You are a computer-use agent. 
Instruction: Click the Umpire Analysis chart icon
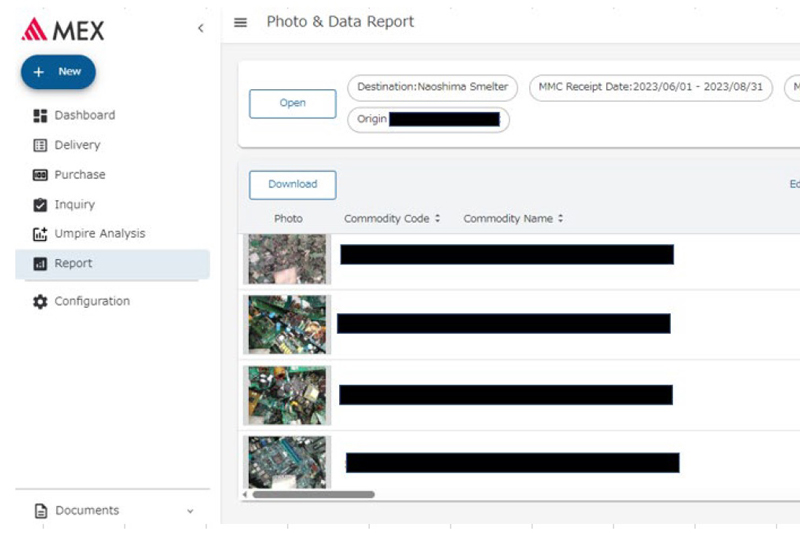(41, 234)
